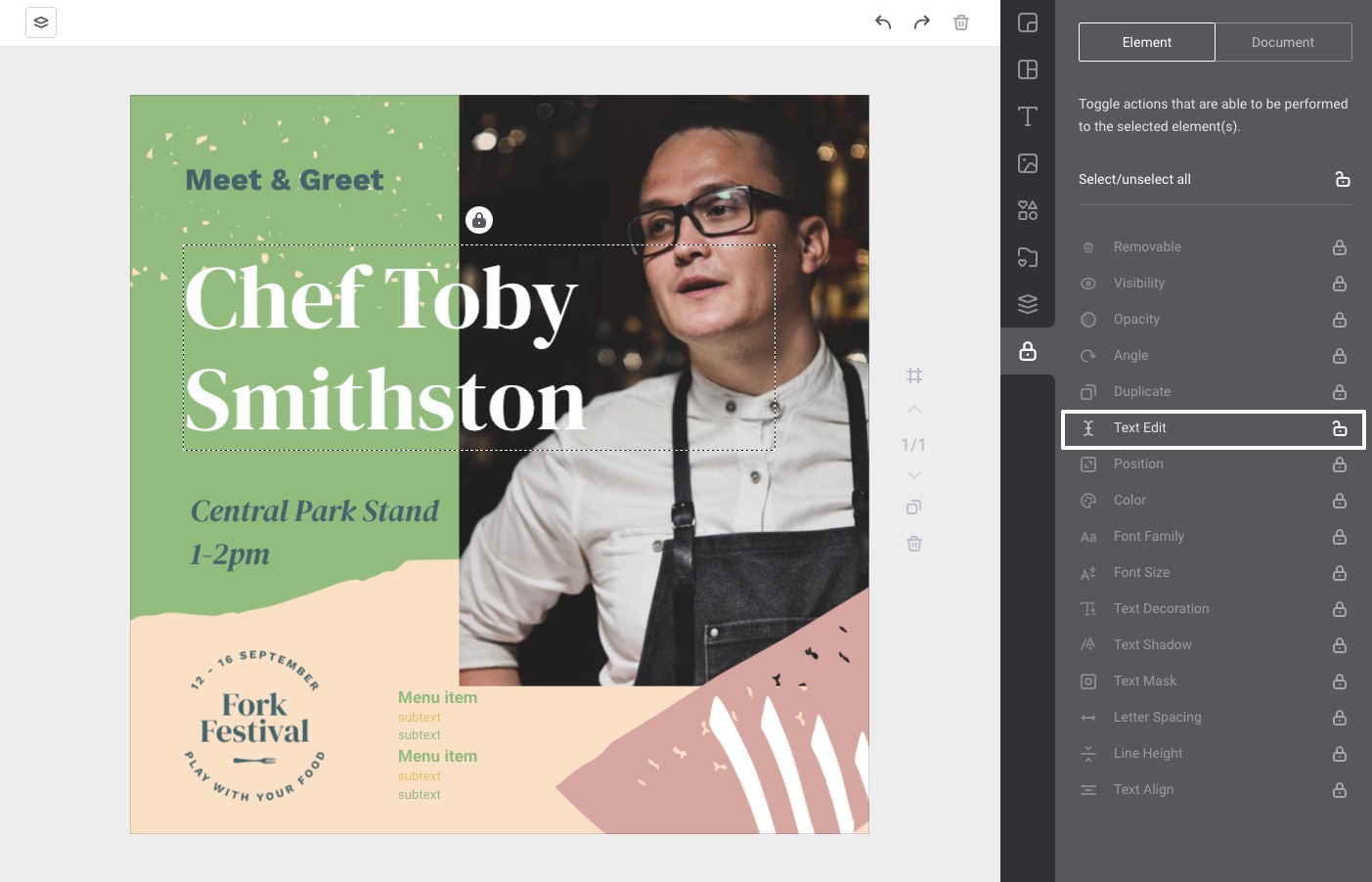Open the Elements shapes panel
1372x882 pixels.
click(x=1028, y=210)
